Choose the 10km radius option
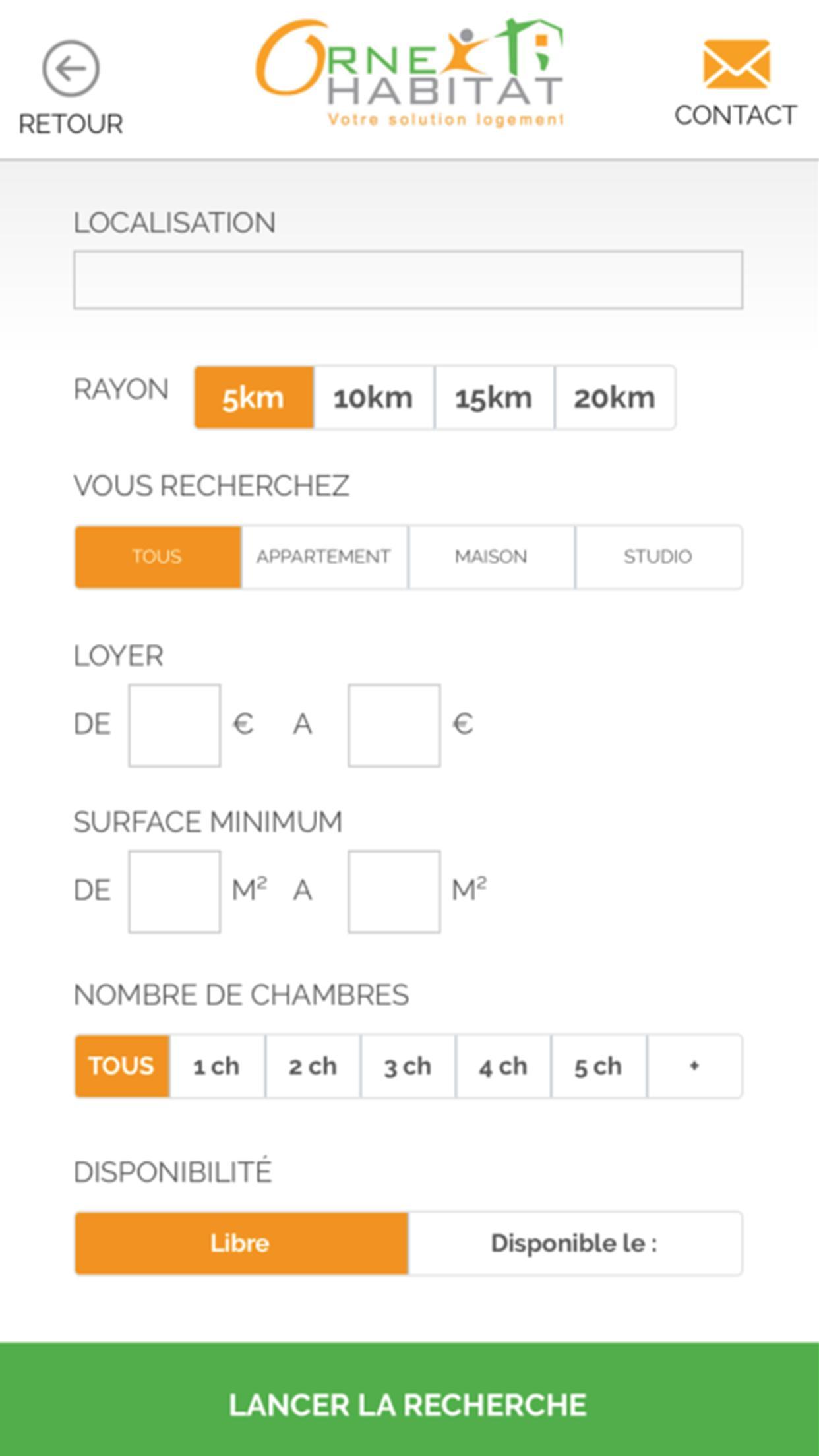The height and width of the screenshot is (1456, 819). [x=374, y=398]
